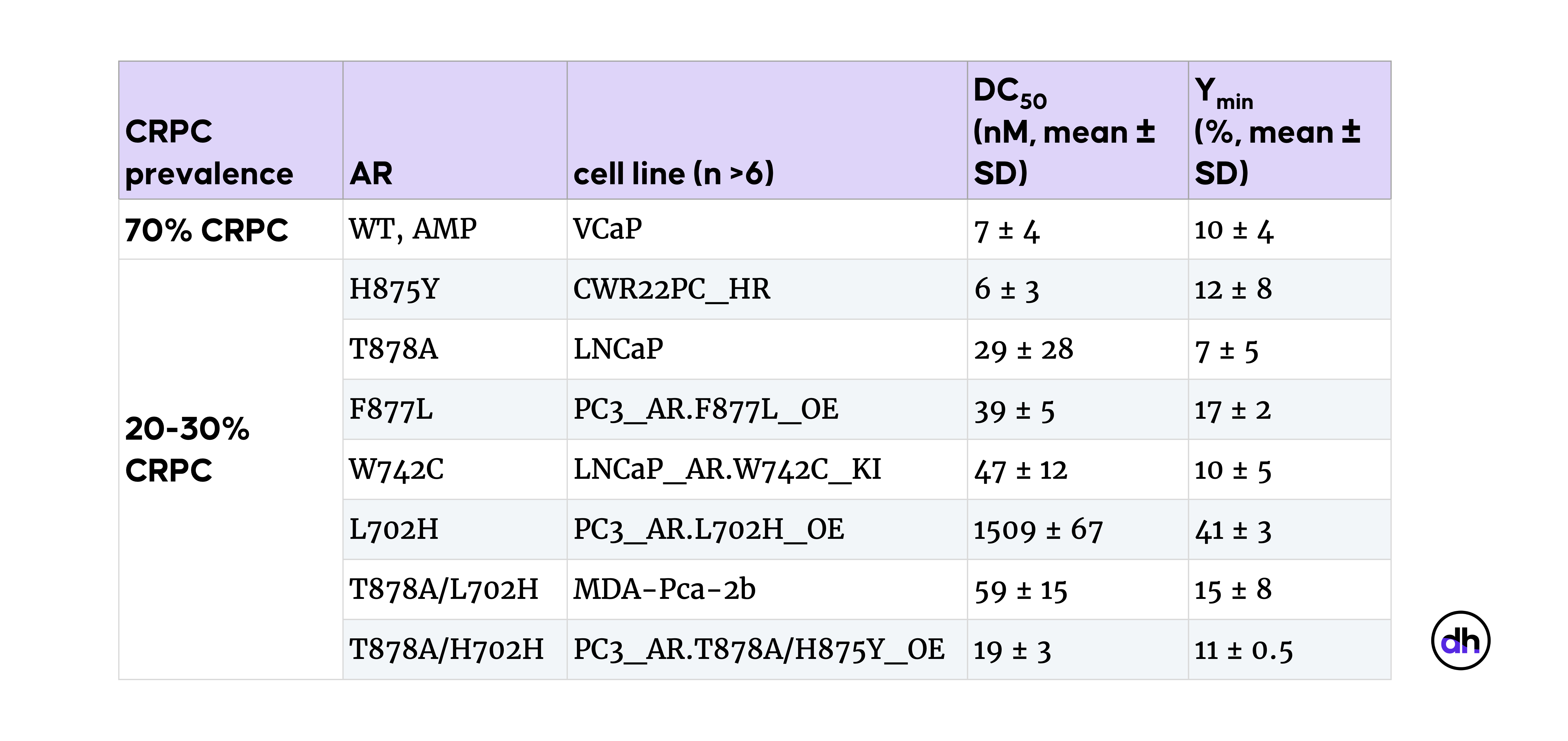Click the H875Y mutation cell
The width and height of the screenshot is (1568, 741).
pos(455,289)
